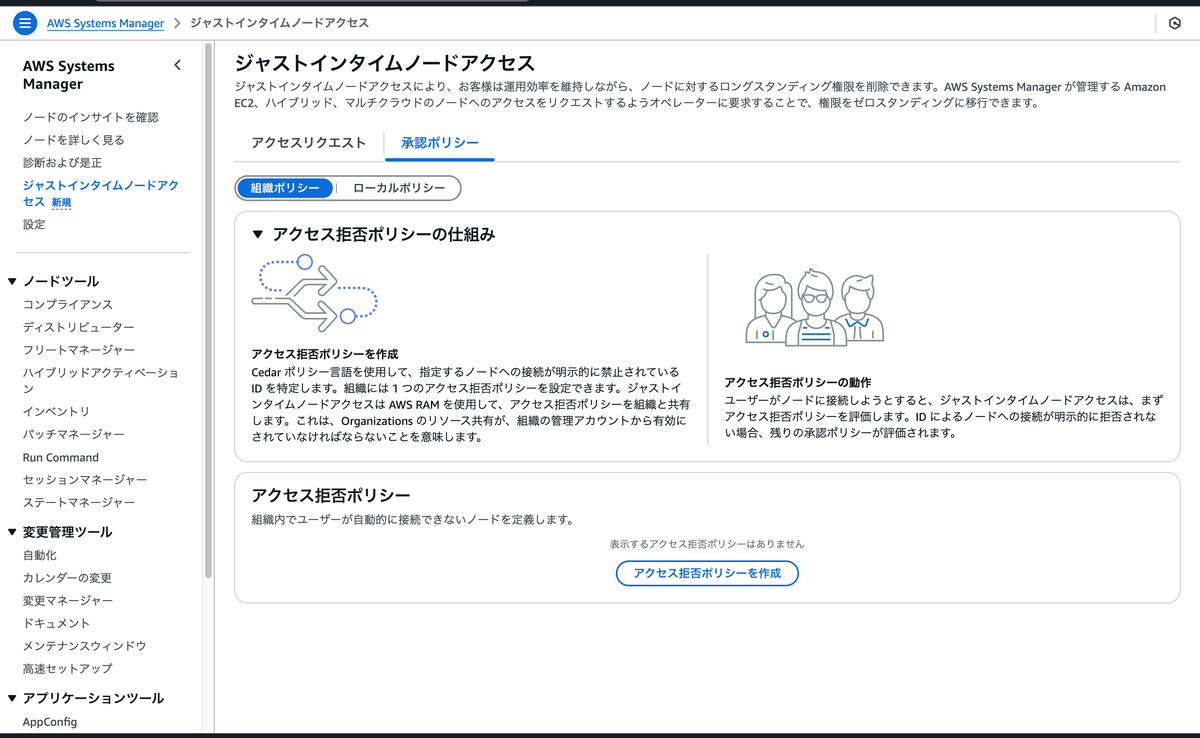Open メンテナンスウィンドウ in the sidebar

85,646
